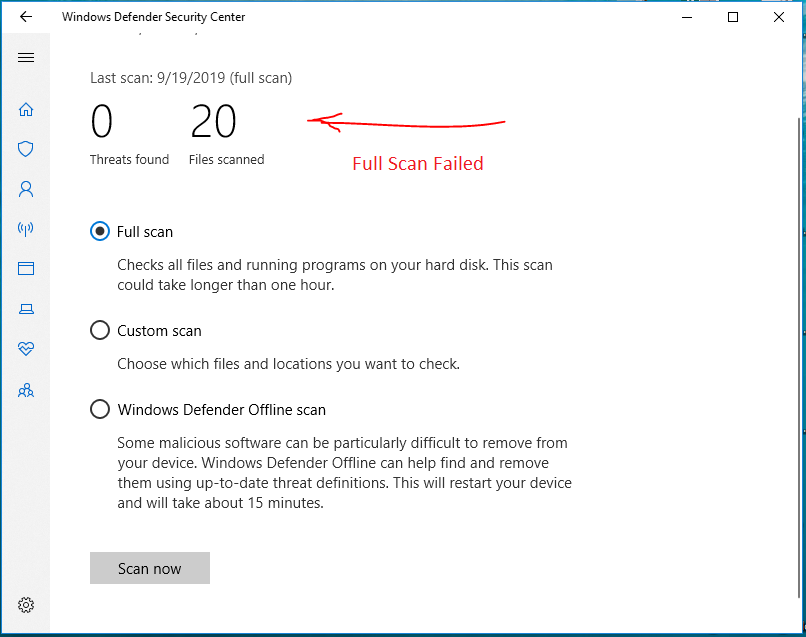The image size is (806, 637).
Task: Minimize the Windows Defender window
Action: click(x=687, y=17)
